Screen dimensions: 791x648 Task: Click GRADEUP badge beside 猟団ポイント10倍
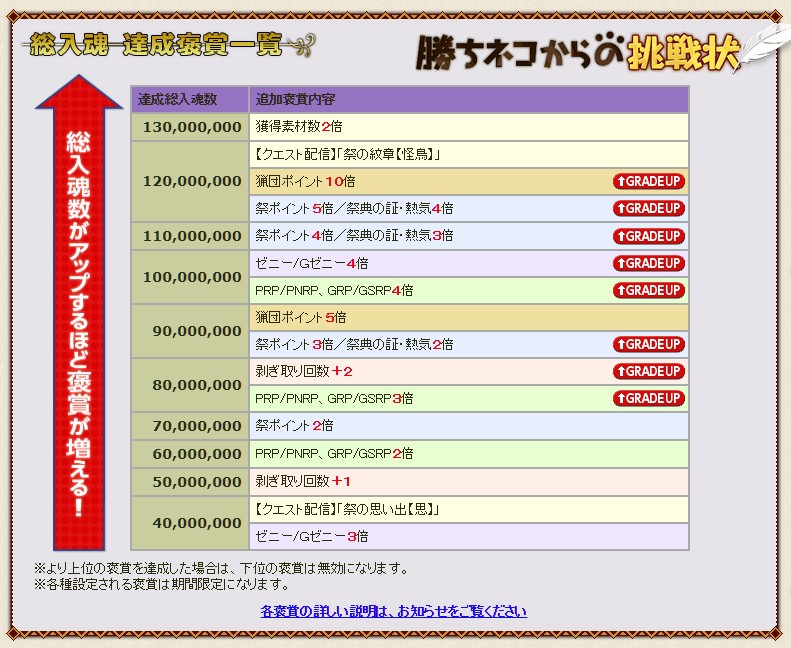649,181
